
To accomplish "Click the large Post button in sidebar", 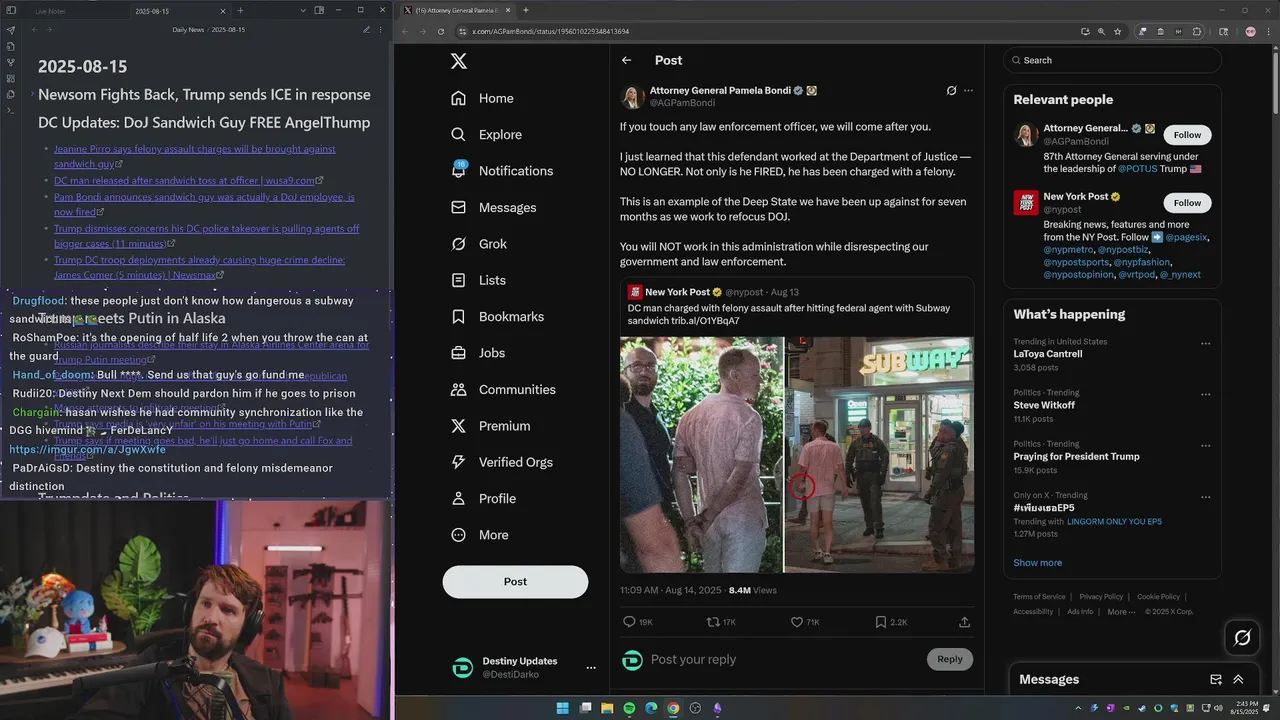I will click(x=515, y=582).
